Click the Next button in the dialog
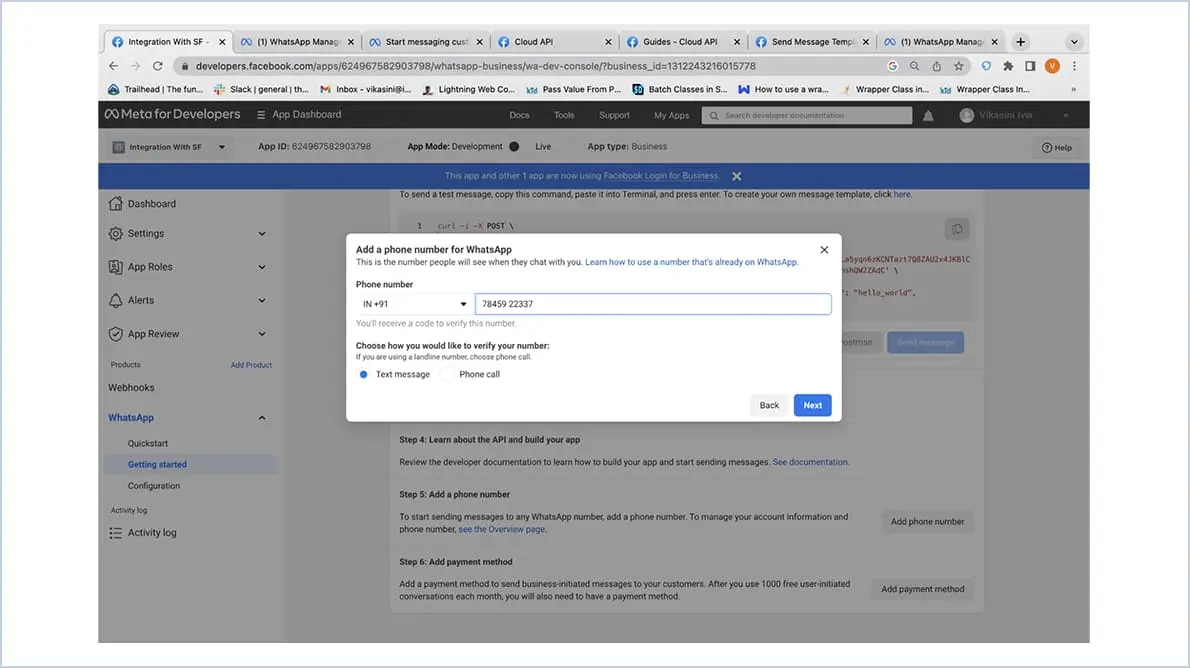 812,405
